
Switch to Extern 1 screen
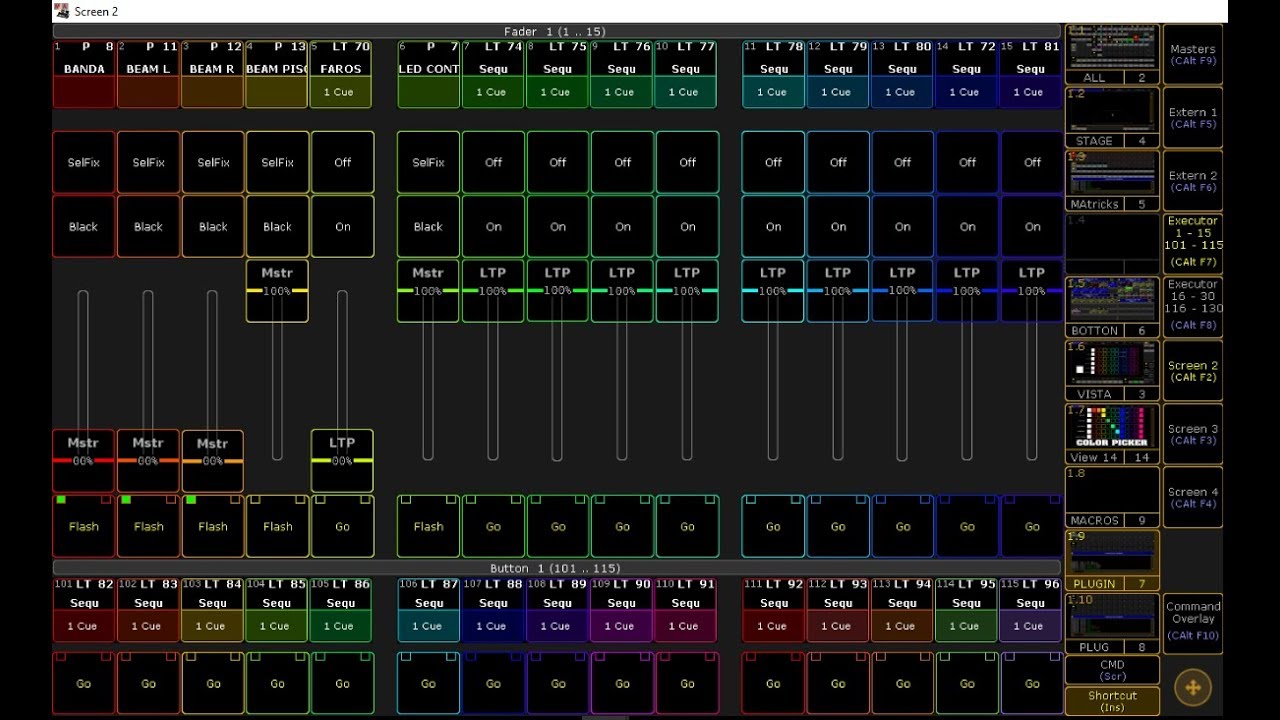coord(1193,117)
